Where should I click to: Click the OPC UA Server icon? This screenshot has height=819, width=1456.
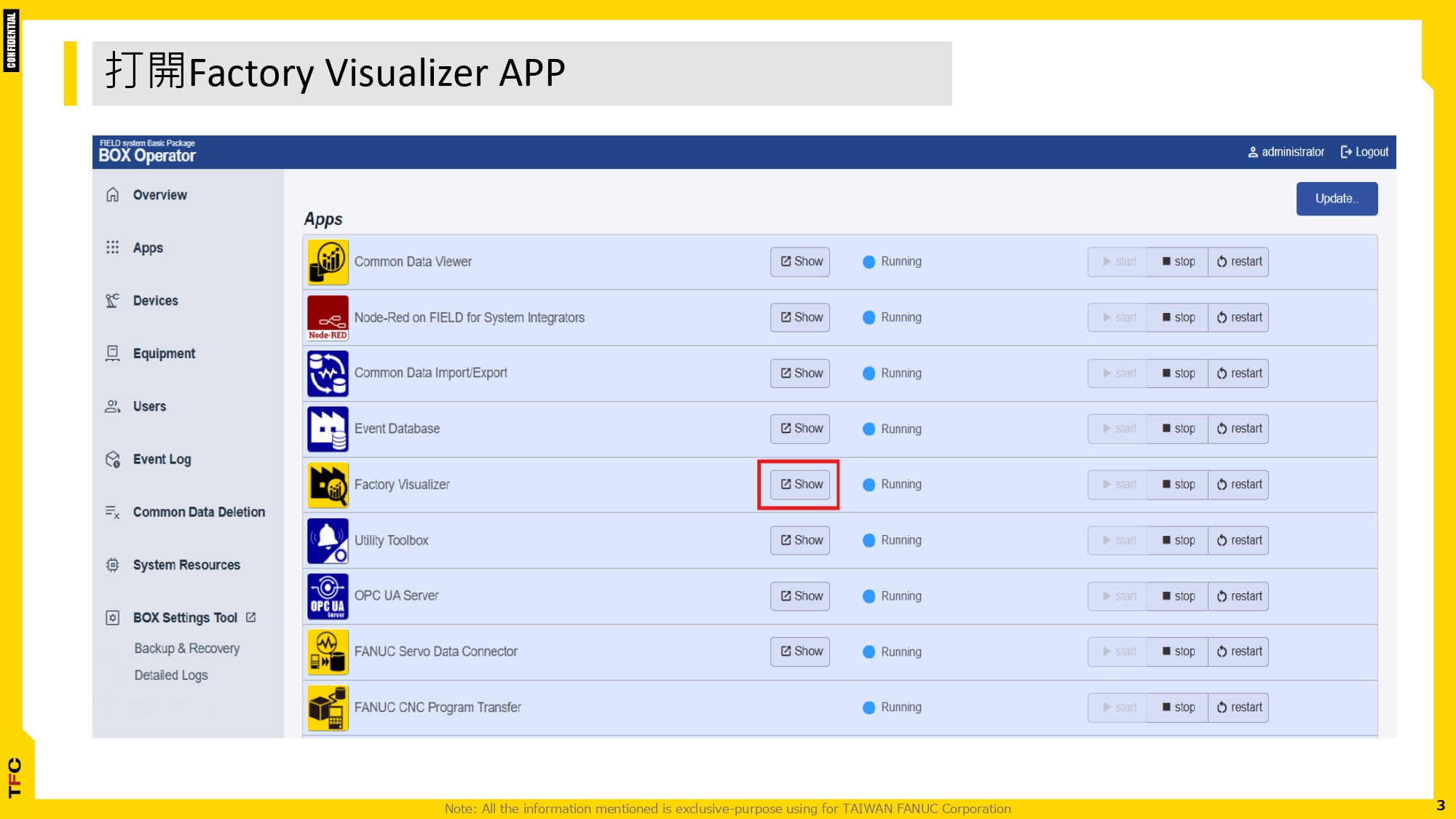[x=328, y=596]
